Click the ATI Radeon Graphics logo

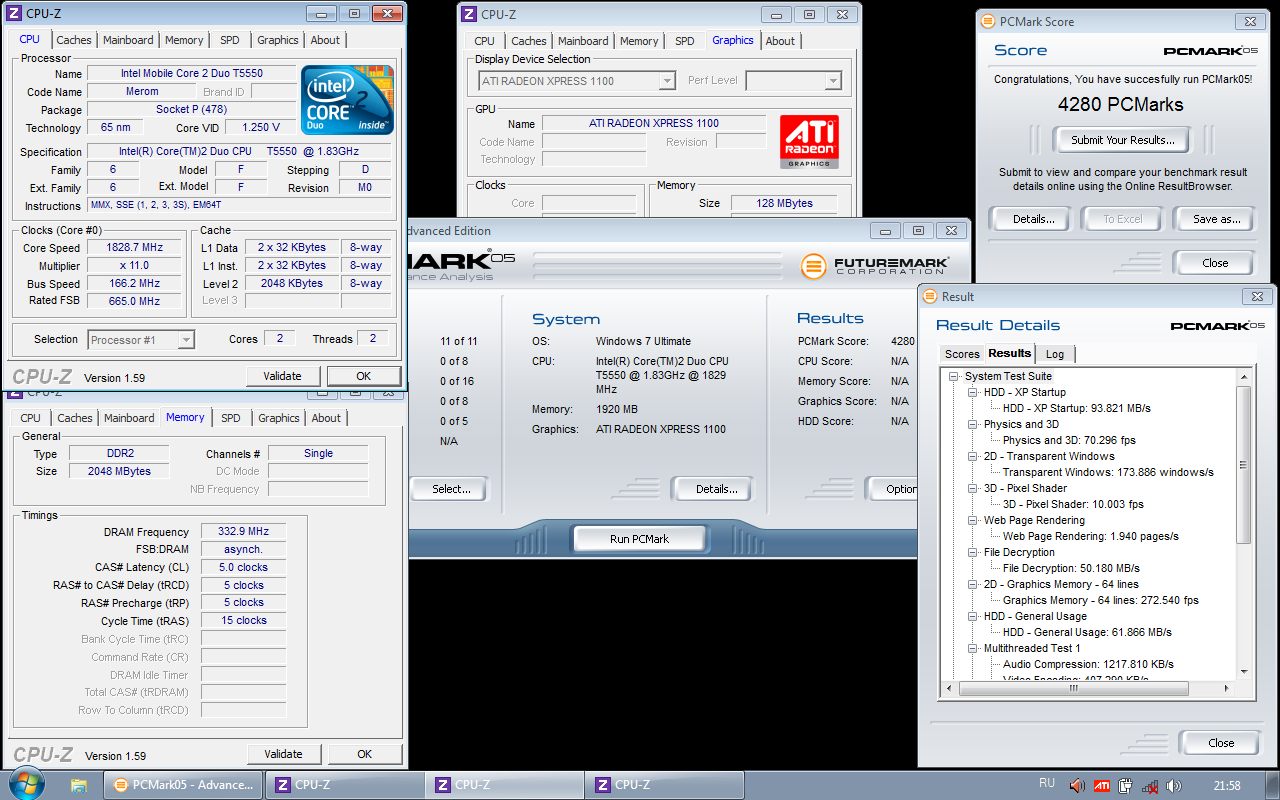(809, 142)
